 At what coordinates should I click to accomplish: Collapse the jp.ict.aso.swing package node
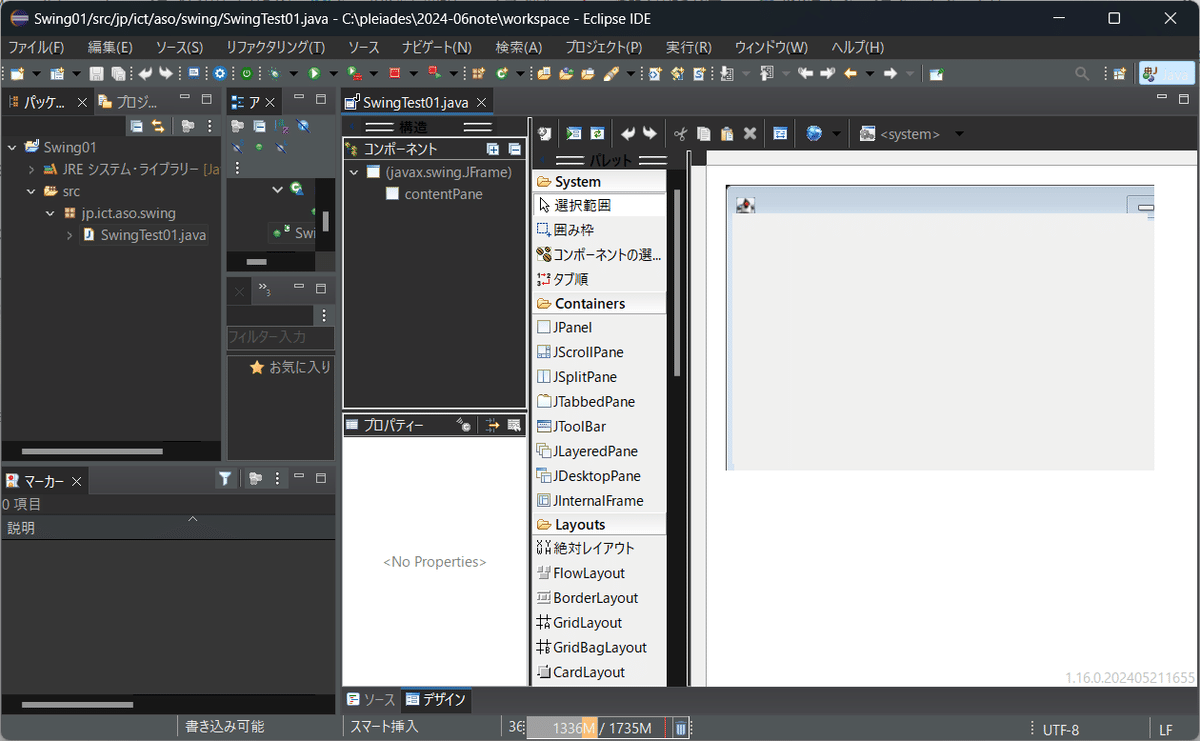pyautogui.click(x=50, y=213)
